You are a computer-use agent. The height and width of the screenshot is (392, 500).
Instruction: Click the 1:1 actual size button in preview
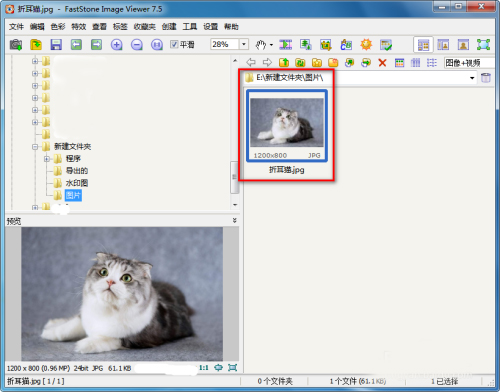pos(204,368)
